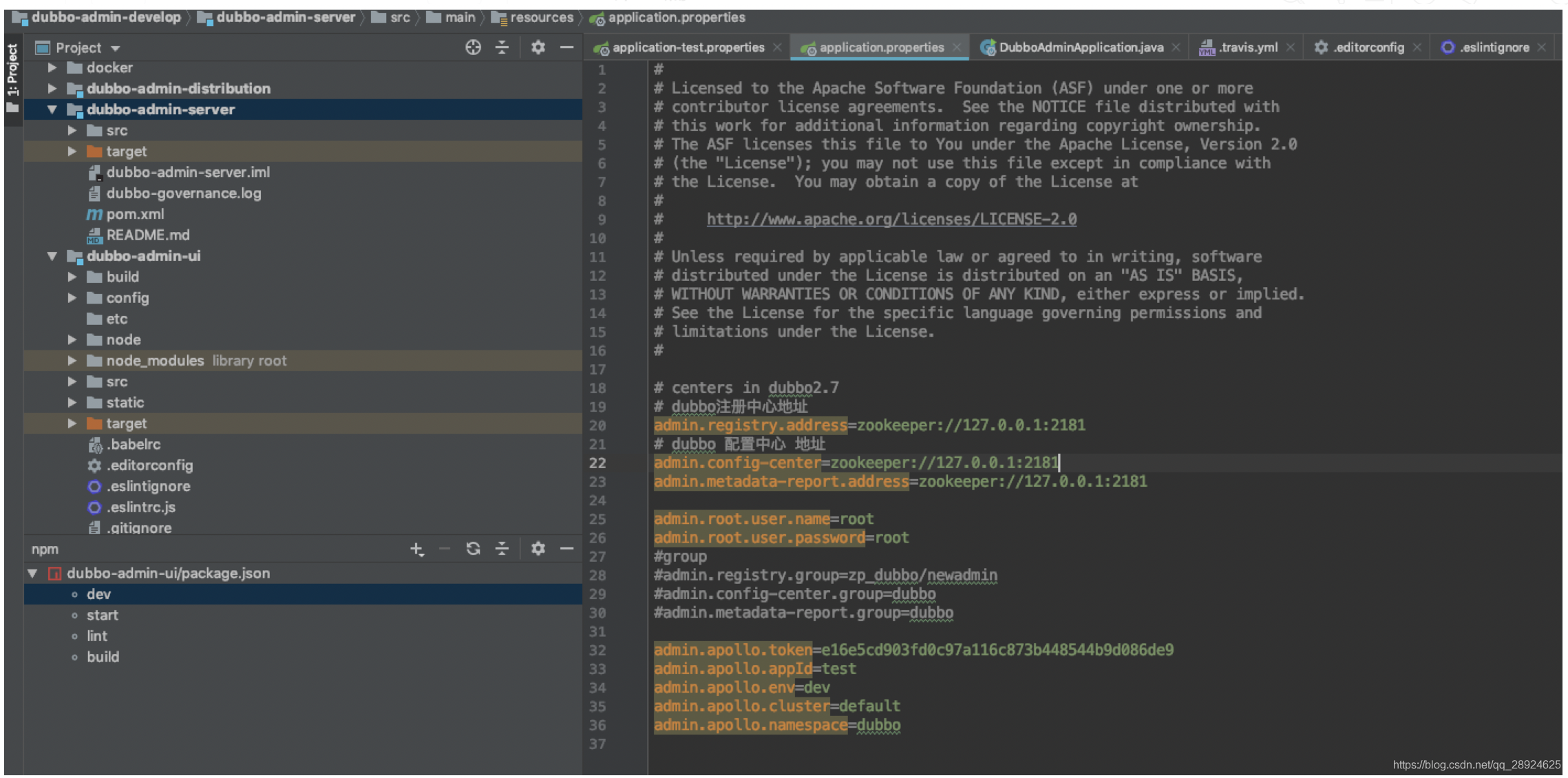Viewport: 1568px width, 778px height.
Task: Select pom.xml in dubbo-admin-server
Action: [135, 214]
